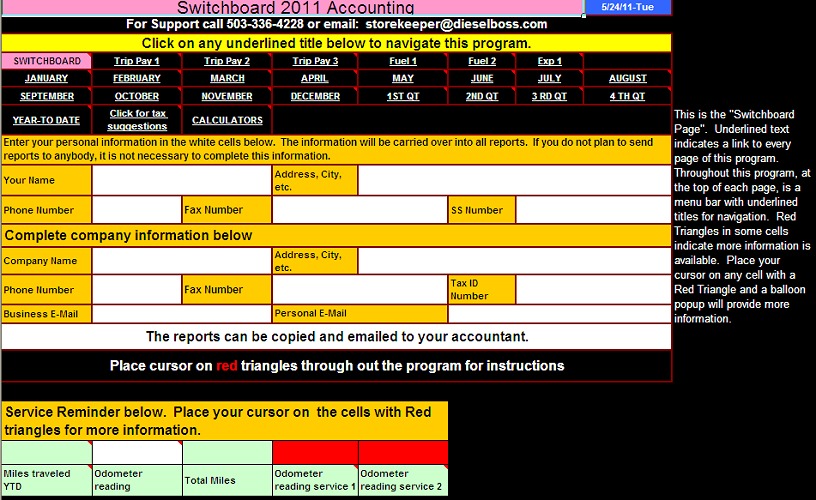Select the 'Place cursor on red triangles' banner
The image size is (816, 500).
(336, 366)
